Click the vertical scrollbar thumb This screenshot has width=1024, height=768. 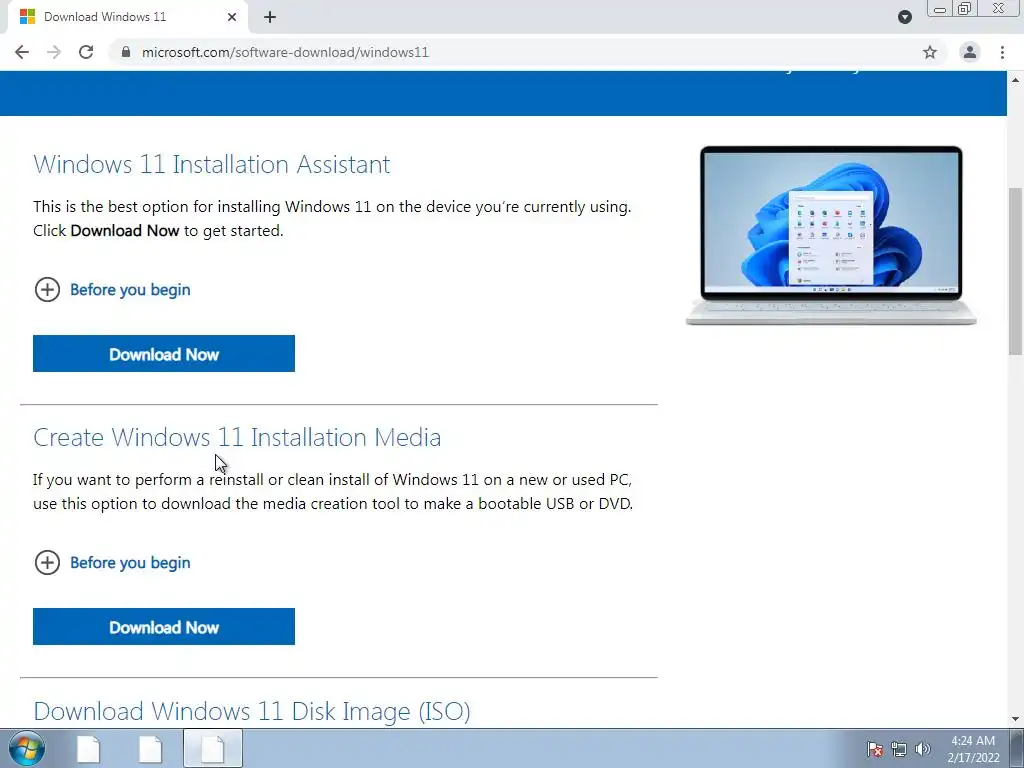click(1015, 271)
